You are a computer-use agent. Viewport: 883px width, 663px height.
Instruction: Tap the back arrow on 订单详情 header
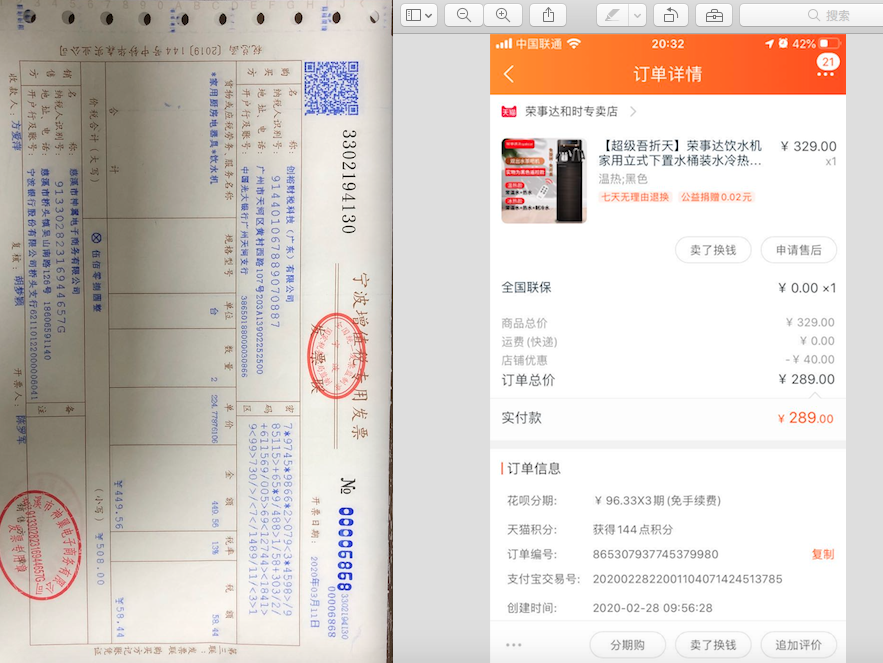coord(508,74)
